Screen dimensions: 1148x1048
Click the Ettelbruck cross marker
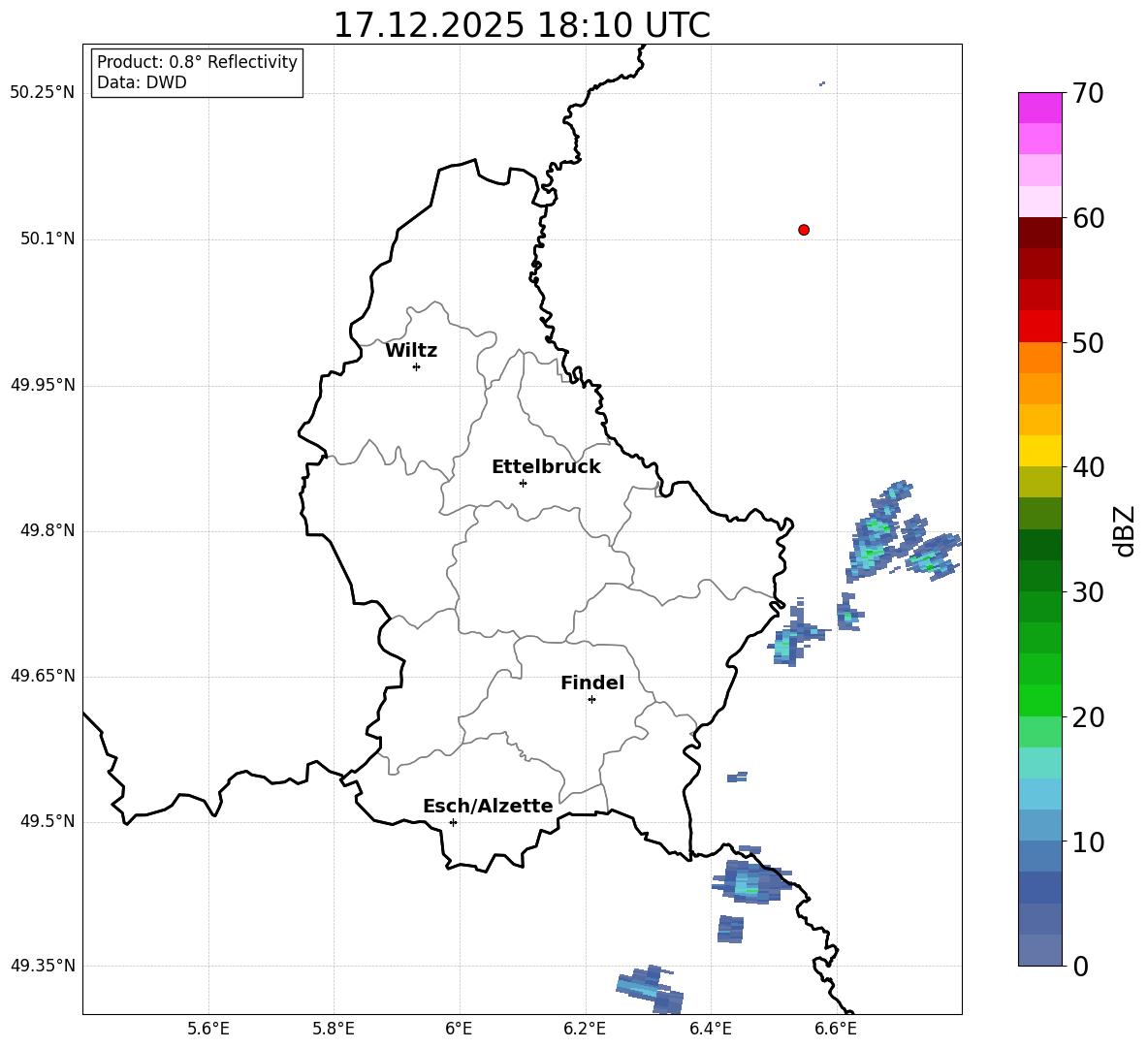tap(523, 483)
